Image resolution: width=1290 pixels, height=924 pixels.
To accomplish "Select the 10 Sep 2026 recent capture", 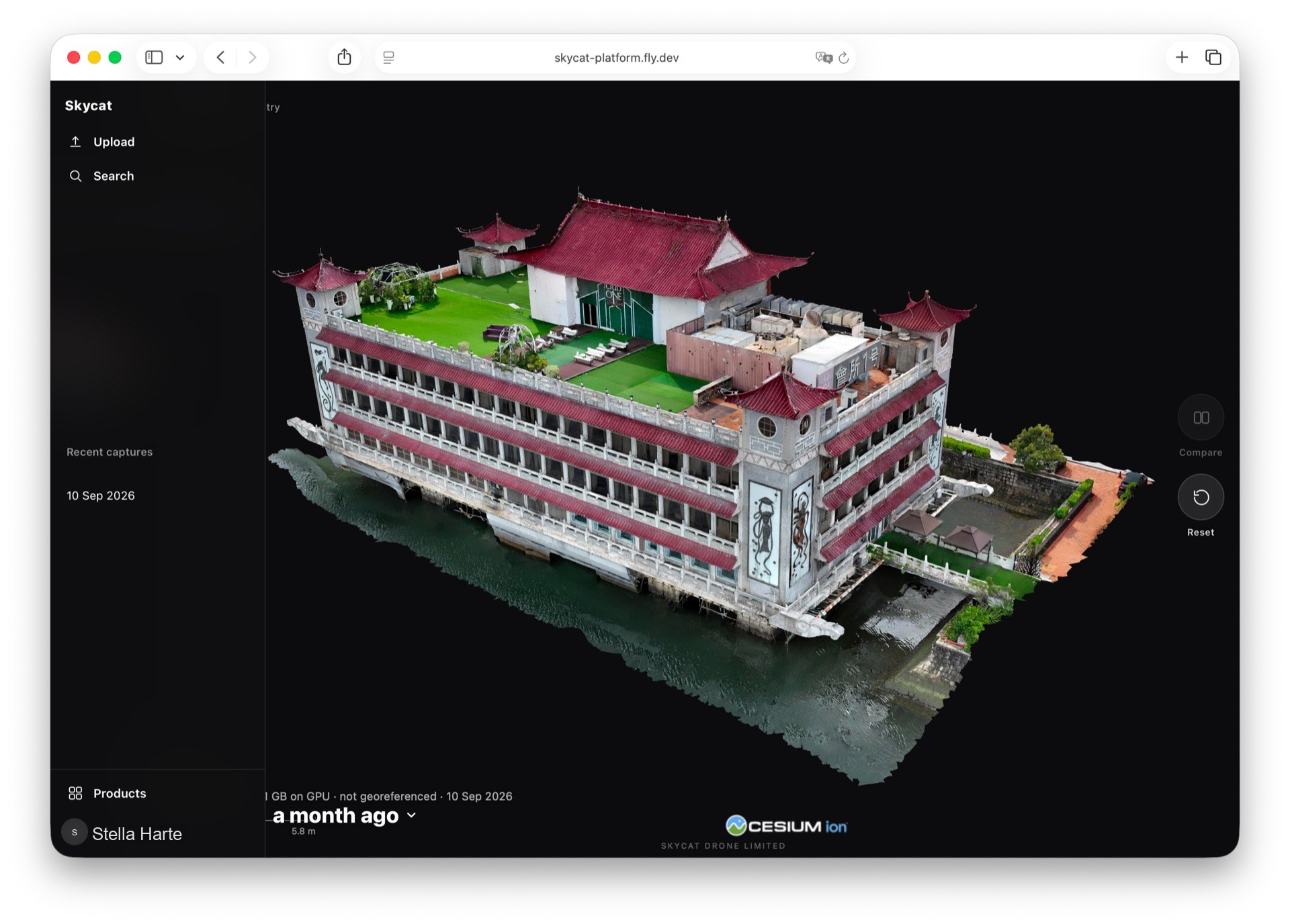I will click(x=101, y=496).
